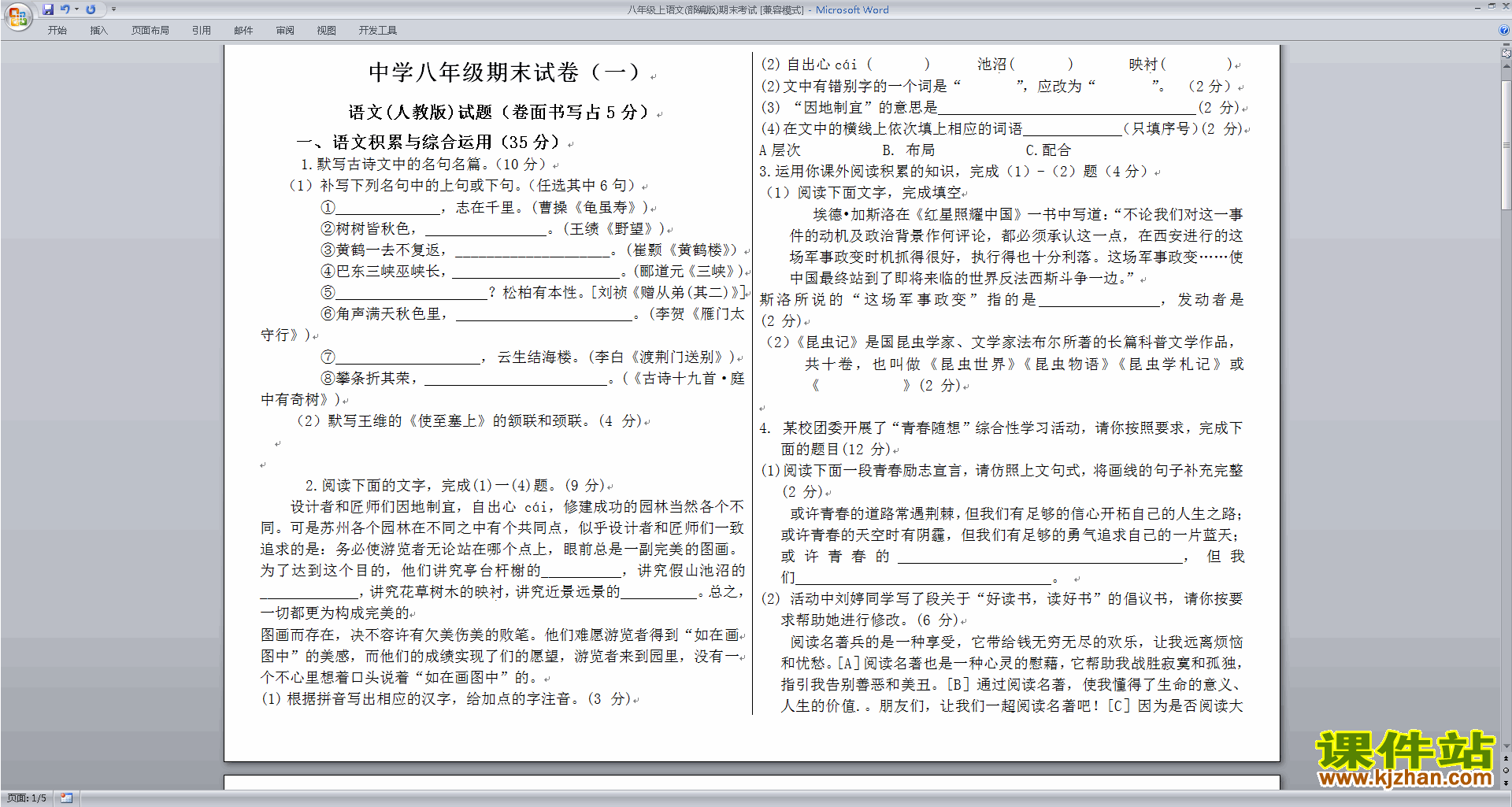Open the Office button menu

(x=17, y=16)
